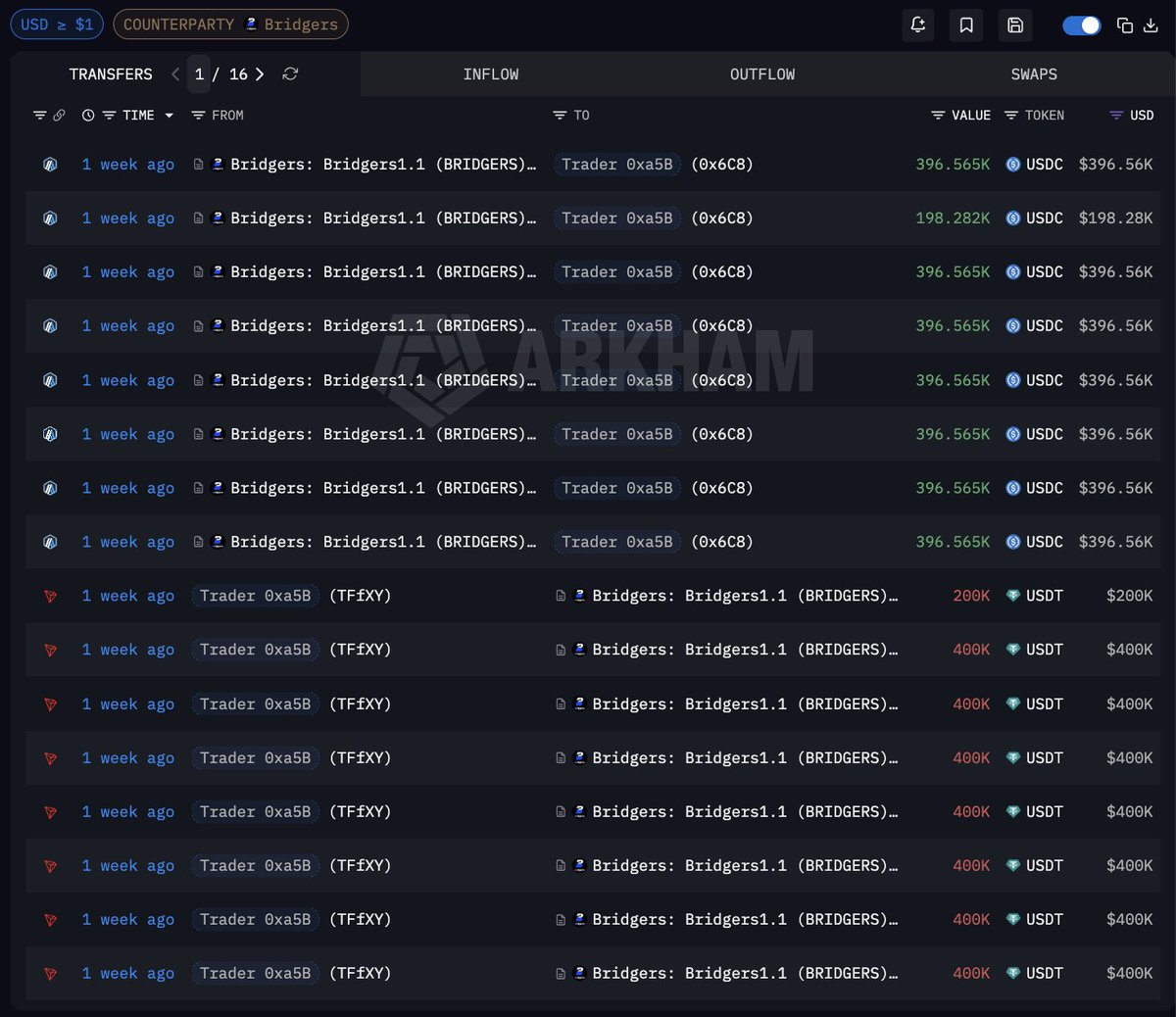Switch to the SWAPS tab
This screenshot has height=1017, width=1176.
(x=1034, y=74)
